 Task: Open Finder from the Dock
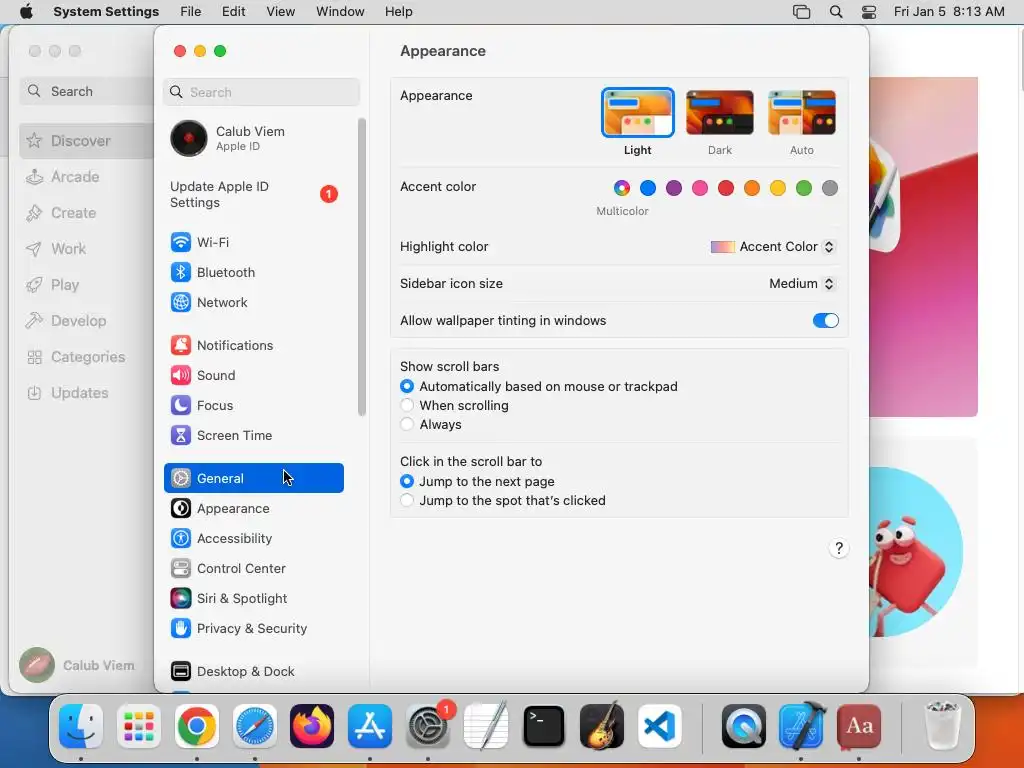point(81,726)
